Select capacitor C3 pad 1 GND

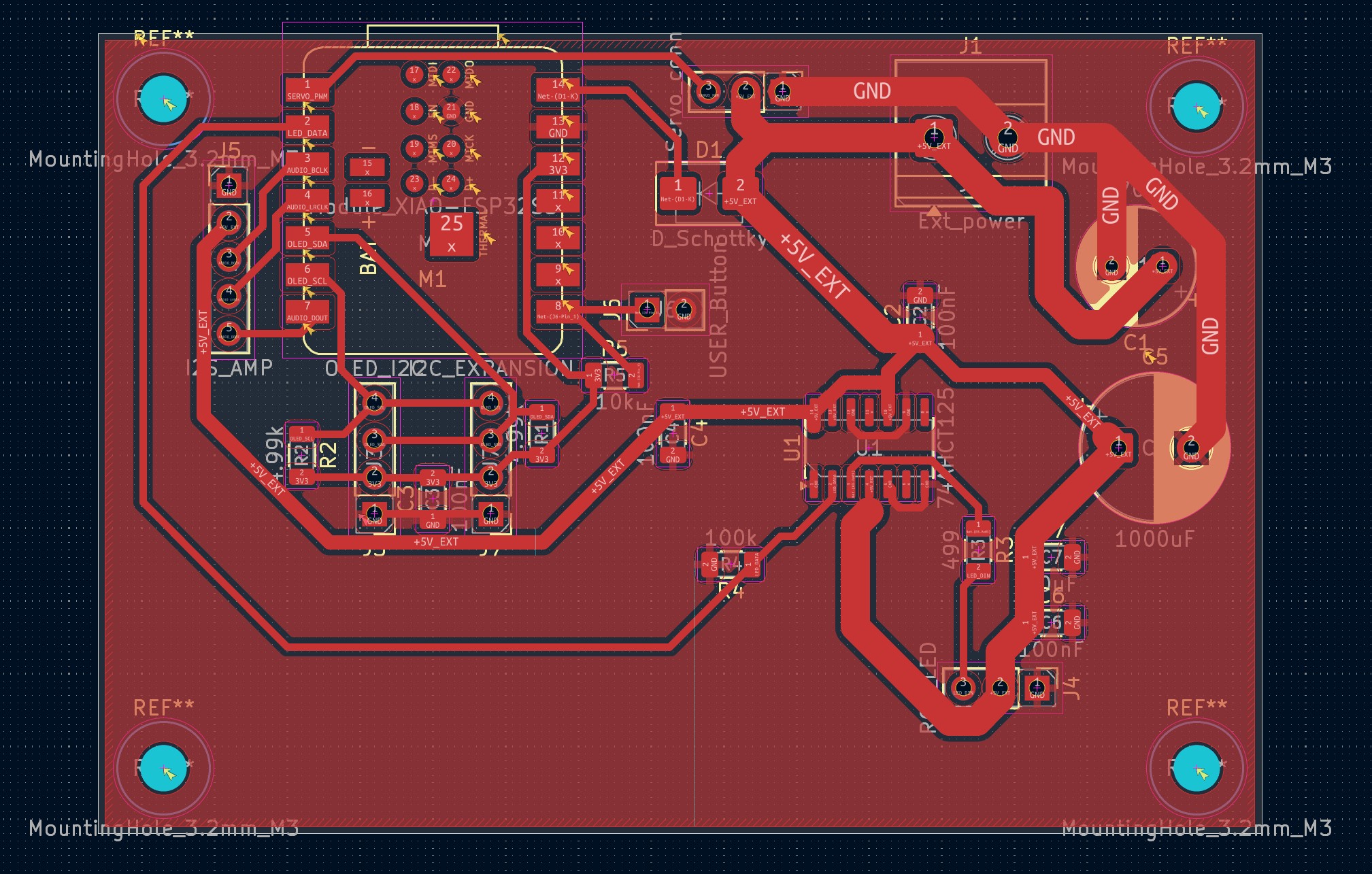433,520
